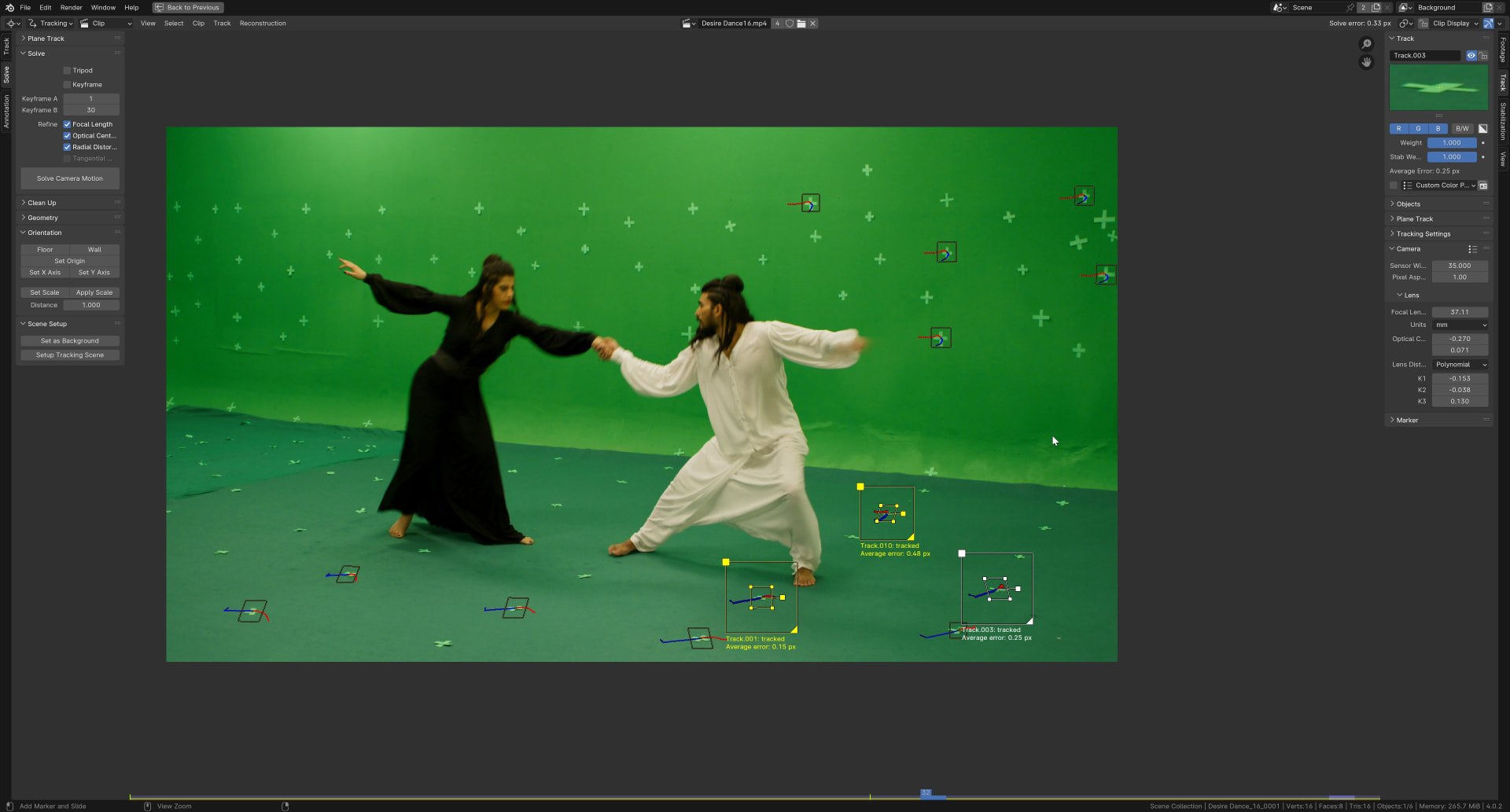Viewport: 1510px width, 812px height.
Task: Open the Reconstruction menu
Action: click(263, 24)
